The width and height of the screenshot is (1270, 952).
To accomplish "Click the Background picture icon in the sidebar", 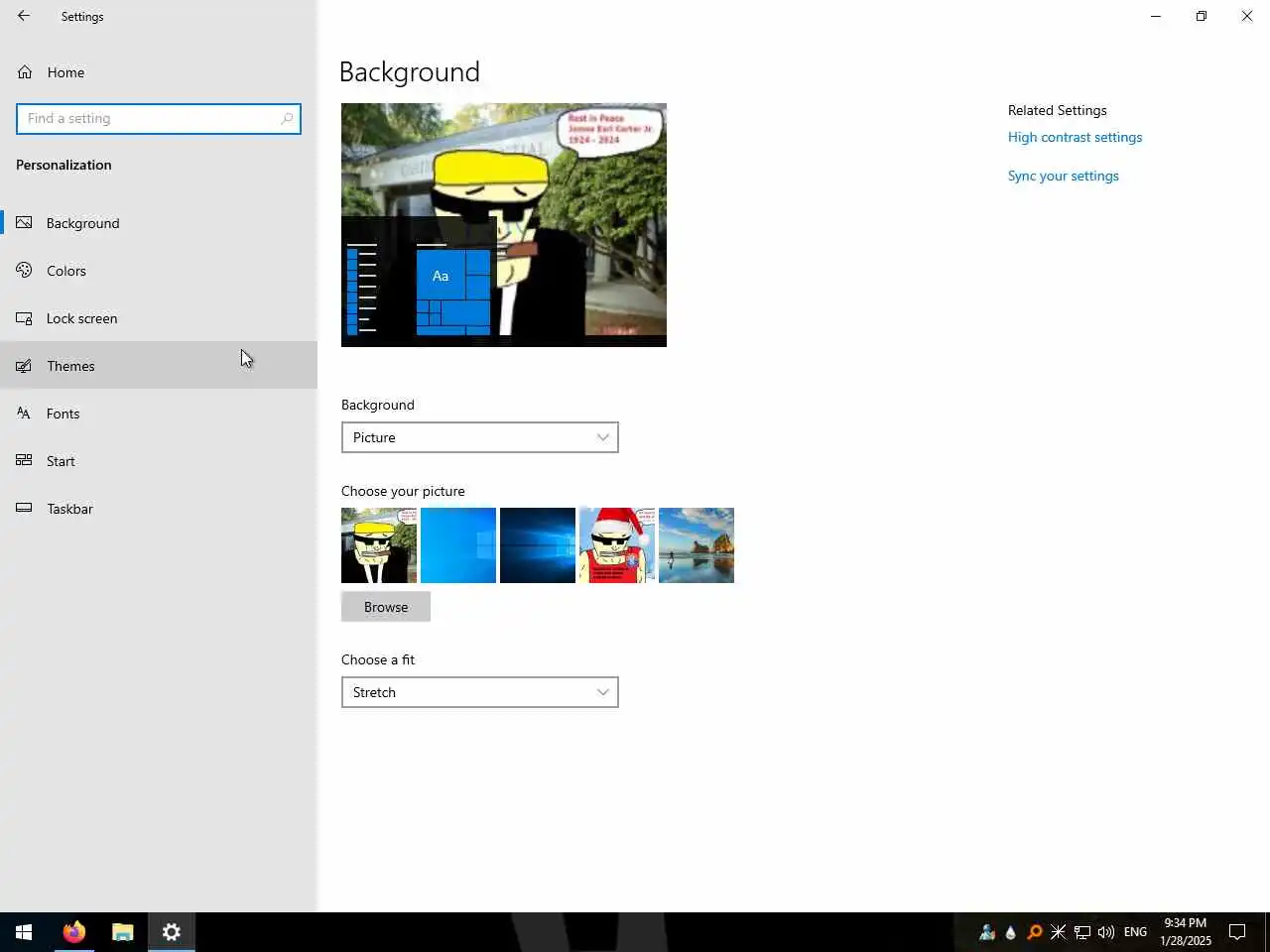I will (x=24, y=223).
